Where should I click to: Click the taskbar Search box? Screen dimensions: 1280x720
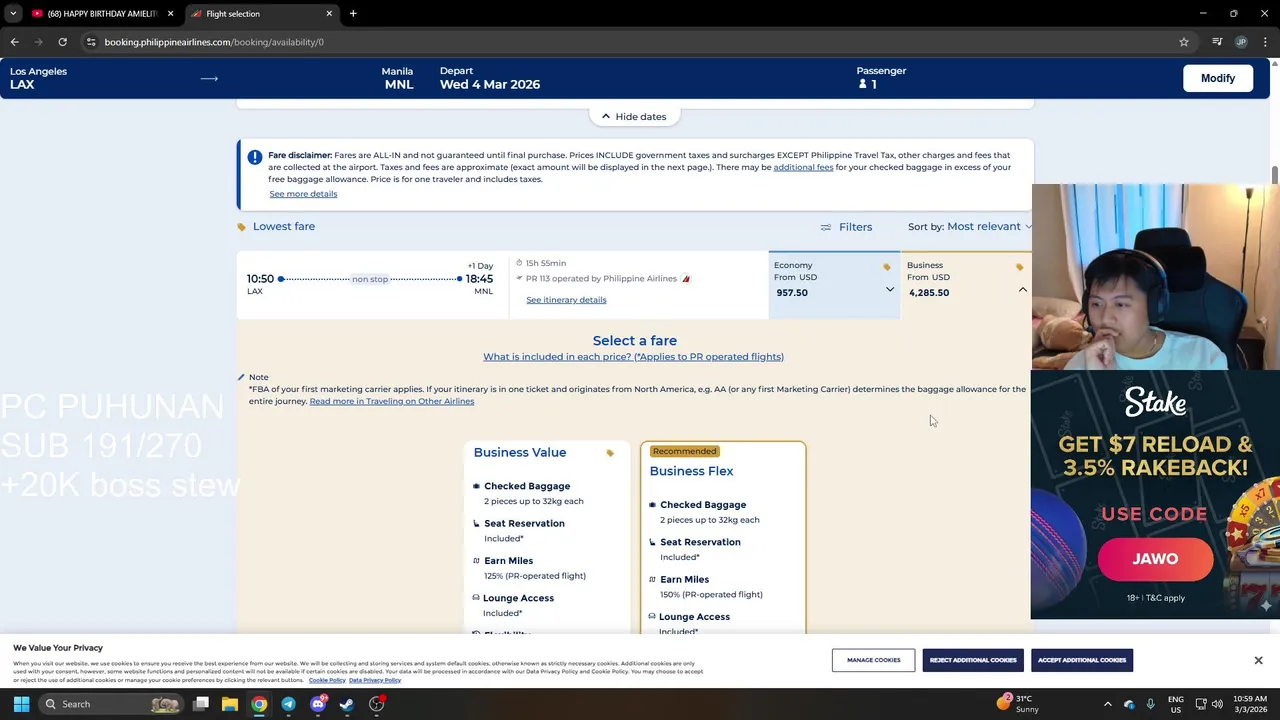click(111, 704)
